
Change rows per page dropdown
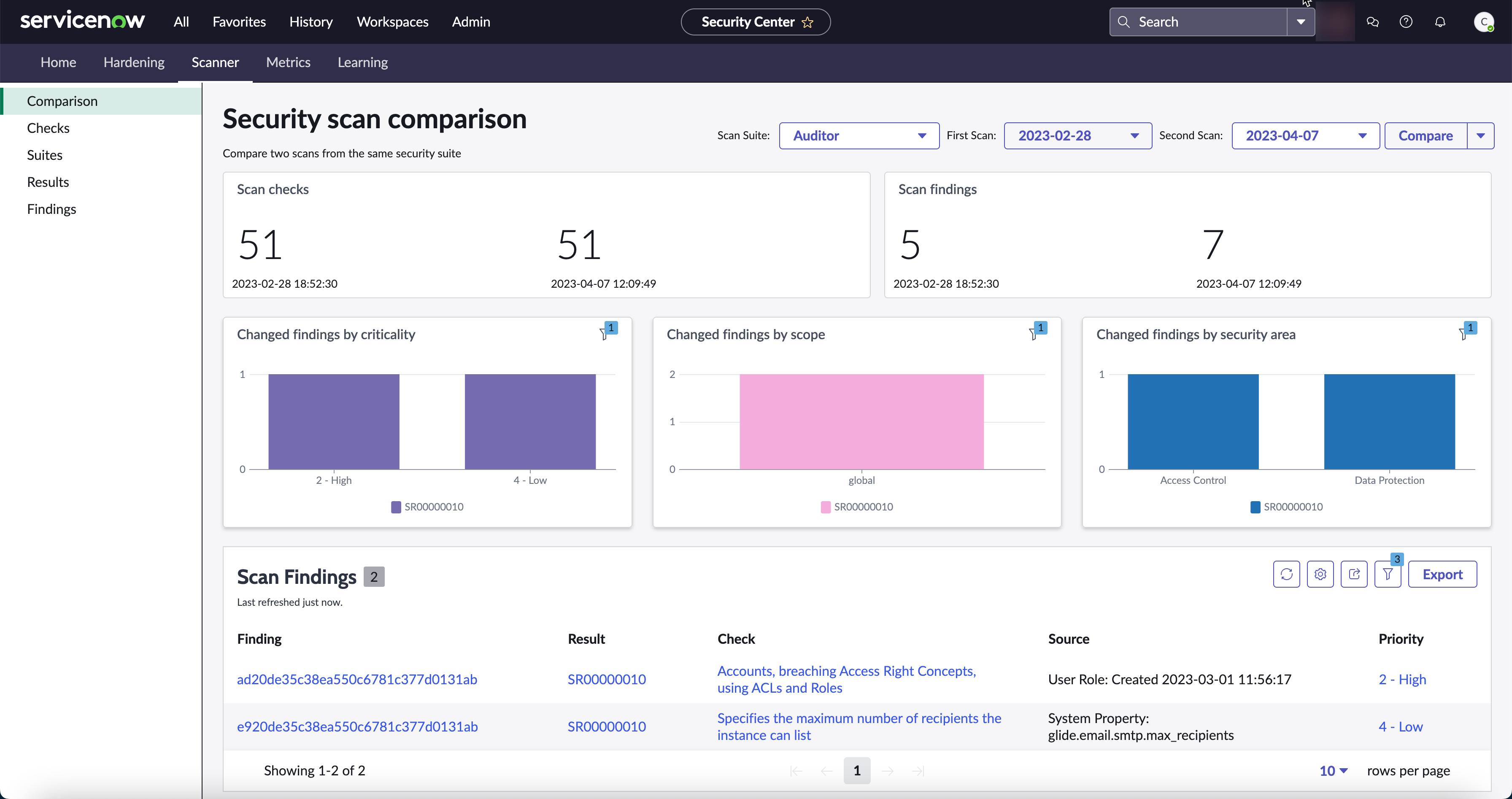tap(1334, 771)
